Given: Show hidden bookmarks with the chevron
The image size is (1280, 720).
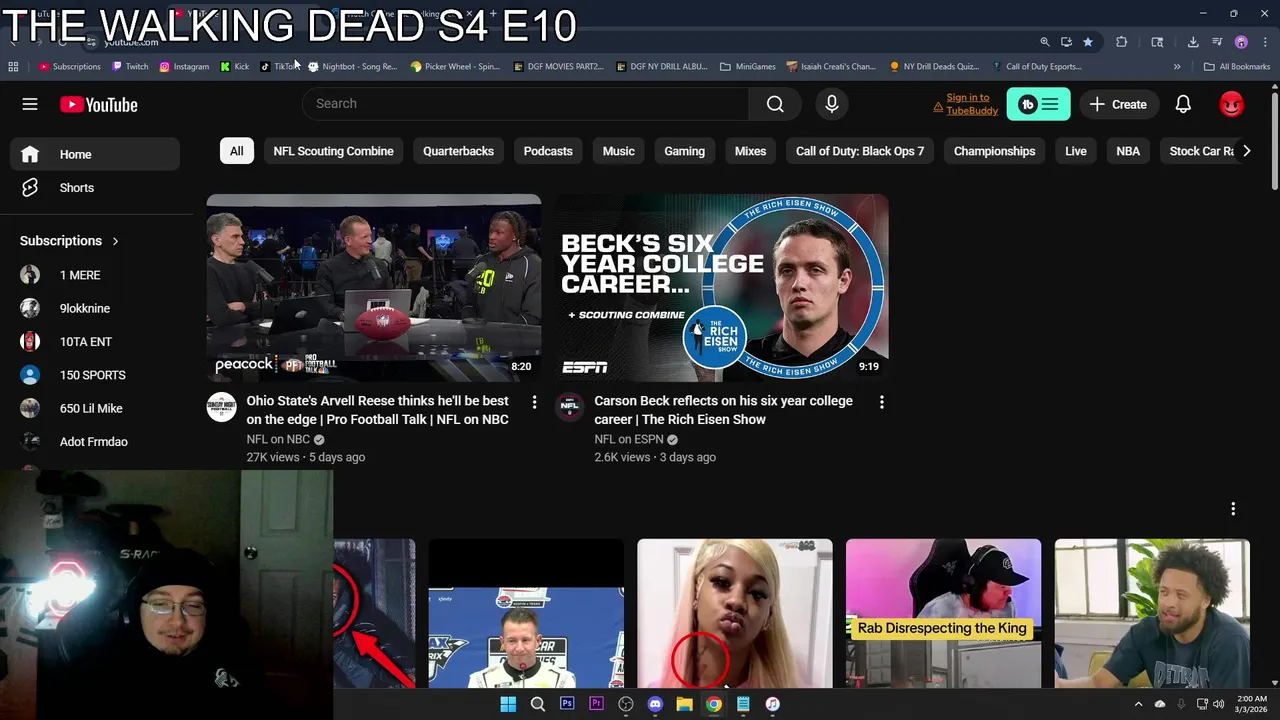Looking at the screenshot, I should [1177, 67].
